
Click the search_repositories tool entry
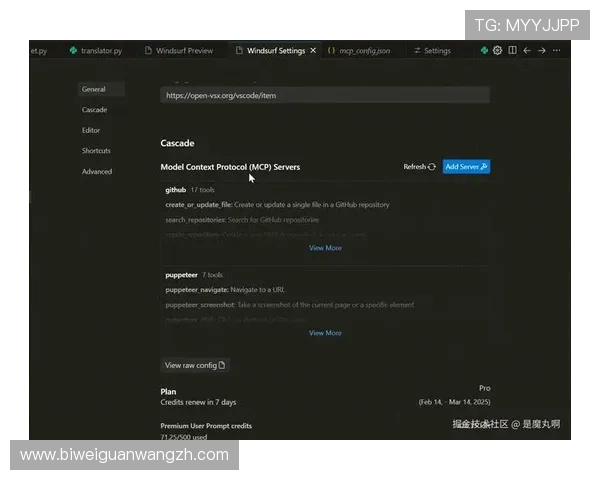[x=242, y=220]
